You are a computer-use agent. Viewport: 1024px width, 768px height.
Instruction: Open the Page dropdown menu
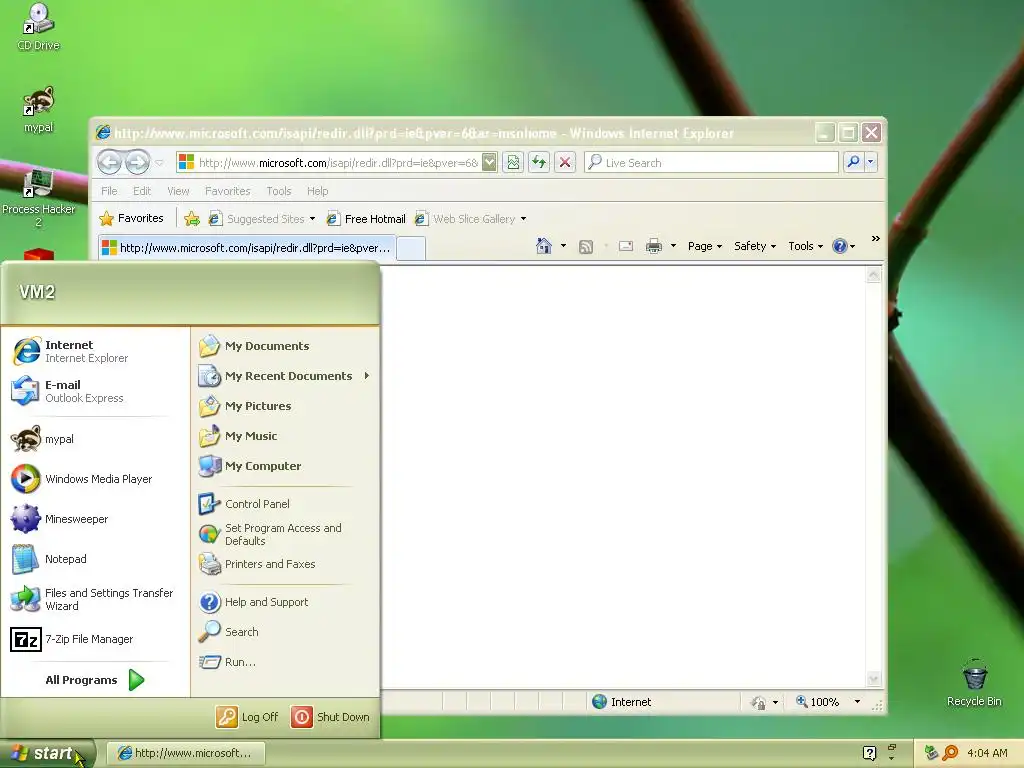pos(704,246)
